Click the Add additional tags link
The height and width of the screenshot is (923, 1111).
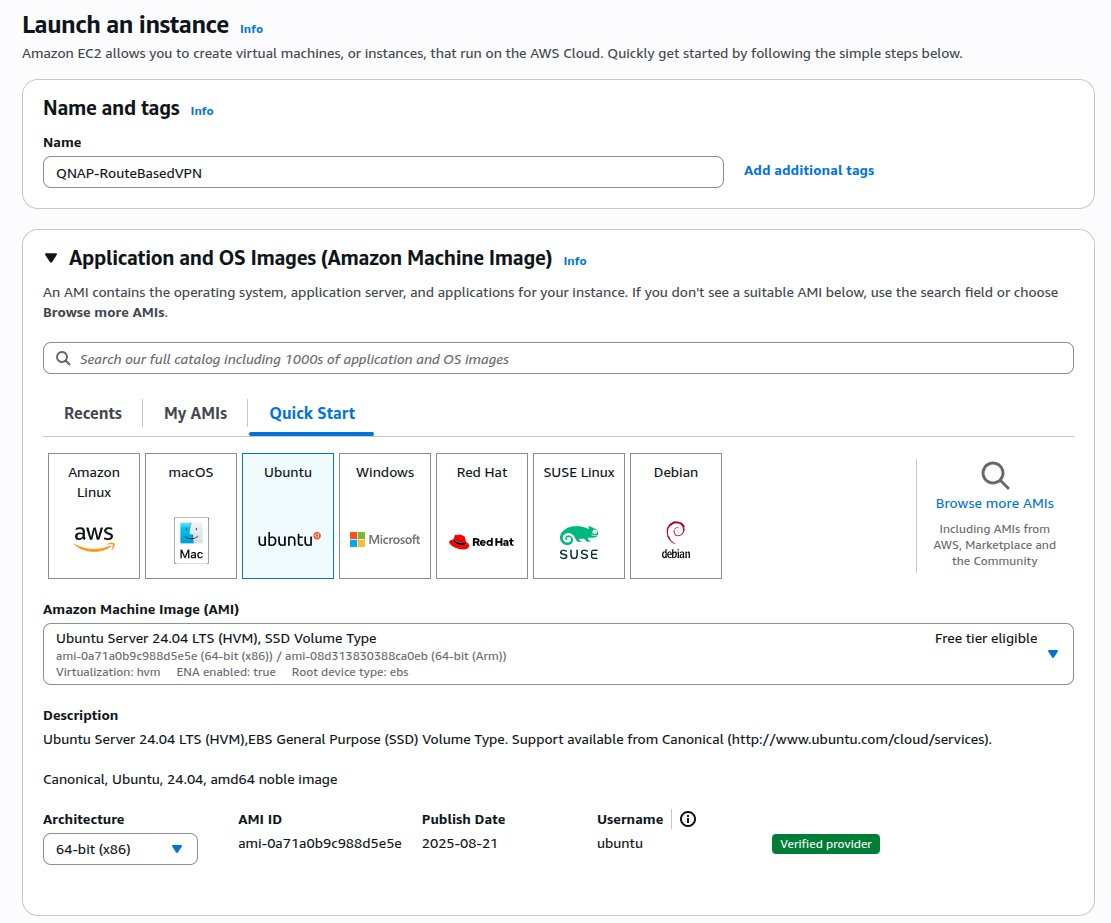click(x=808, y=171)
